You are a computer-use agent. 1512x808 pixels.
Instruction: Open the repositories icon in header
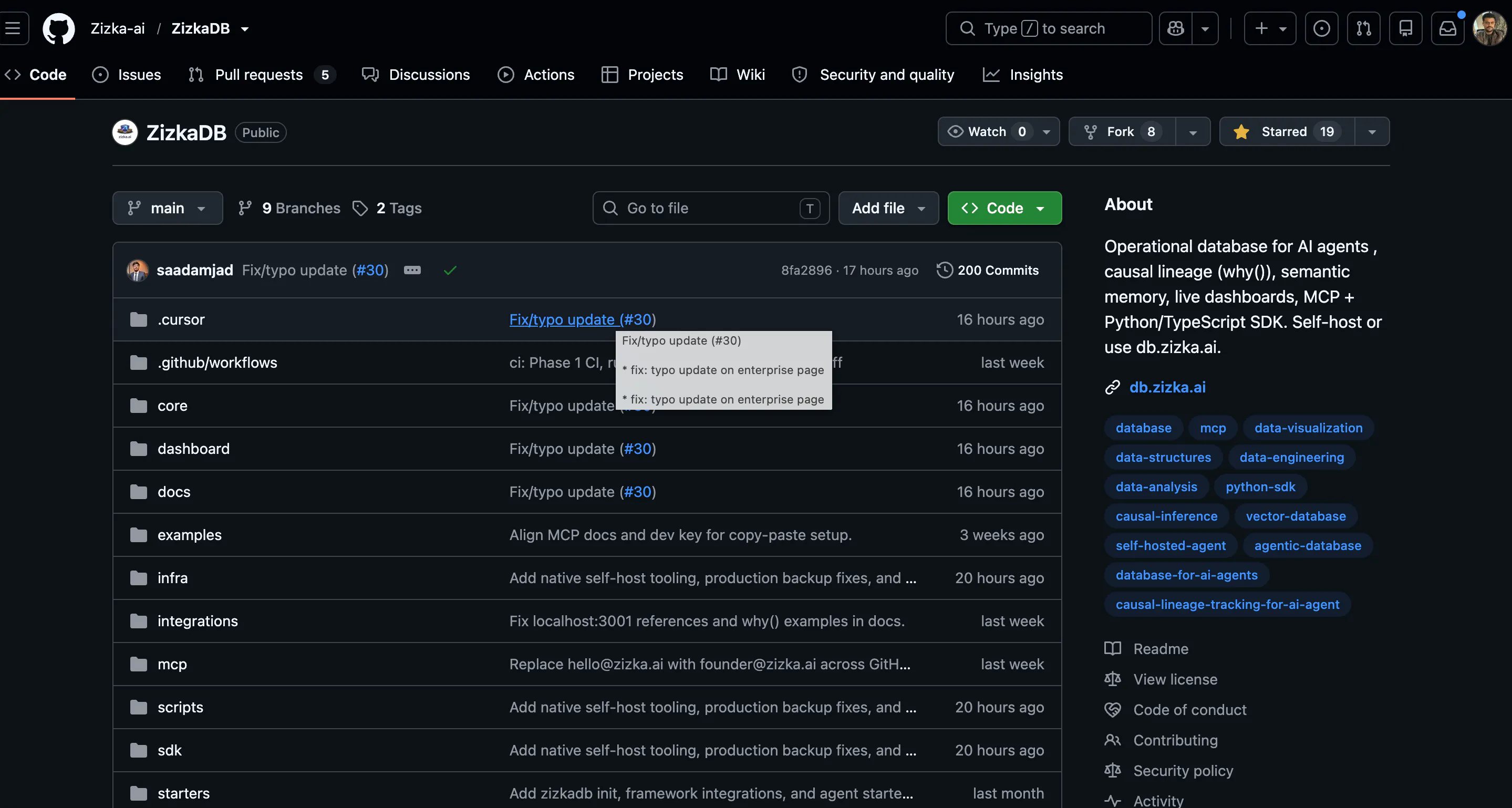click(x=1406, y=28)
